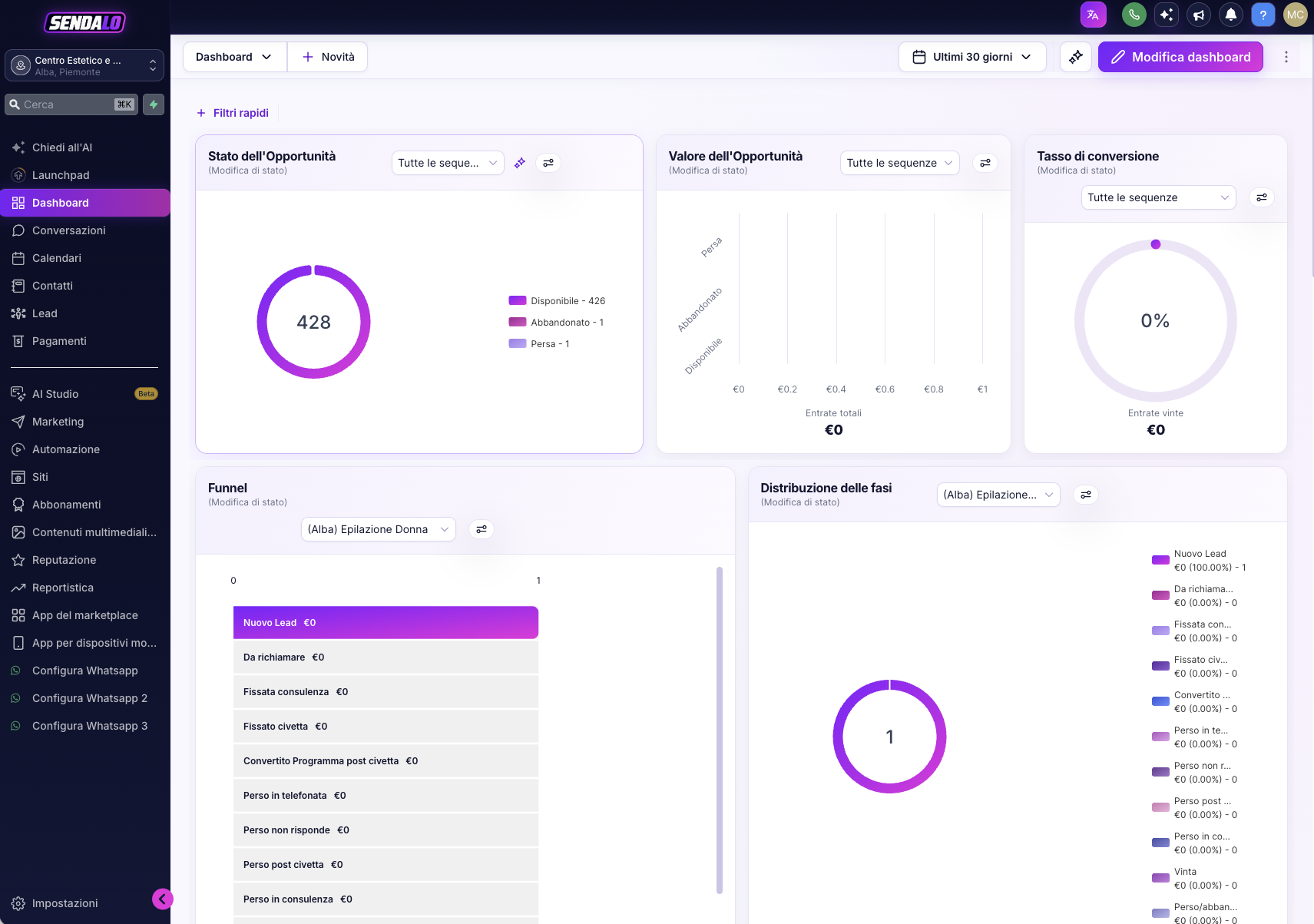Click the Novità button

[x=328, y=57]
